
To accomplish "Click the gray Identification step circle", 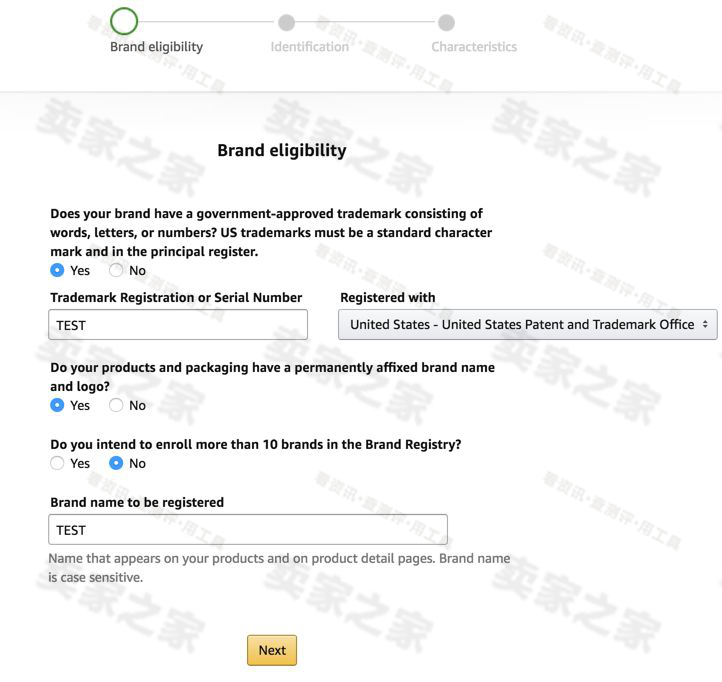I will (286, 22).
